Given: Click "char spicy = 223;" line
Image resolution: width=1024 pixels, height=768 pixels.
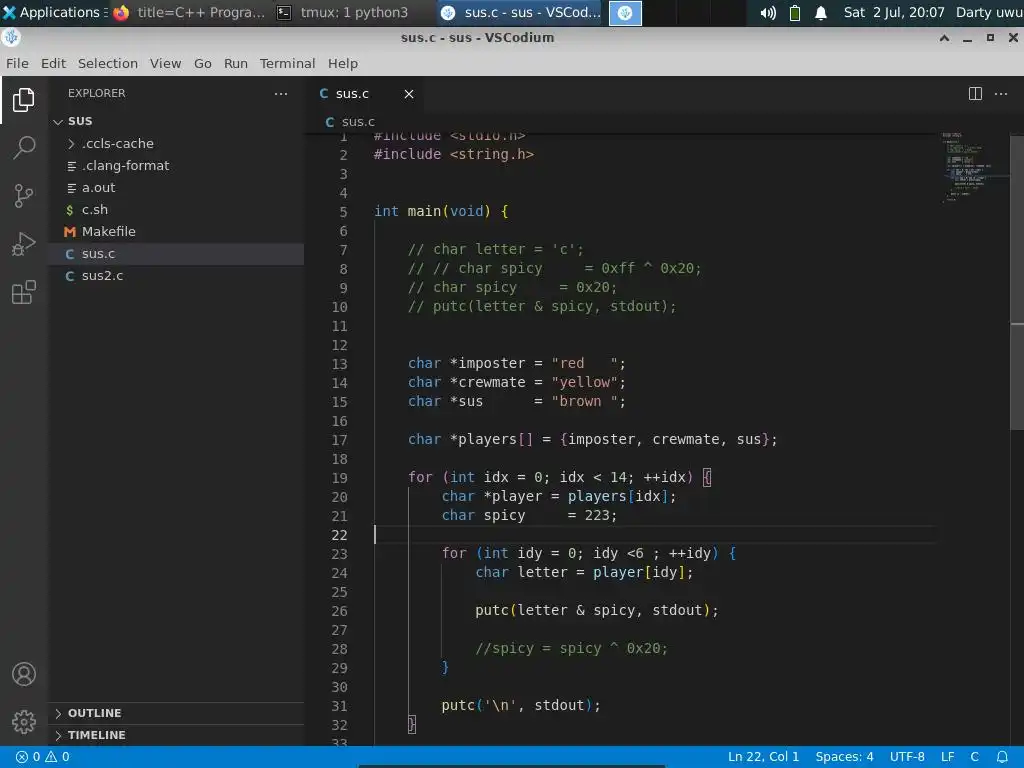Looking at the screenshot, I should (529, 515).
